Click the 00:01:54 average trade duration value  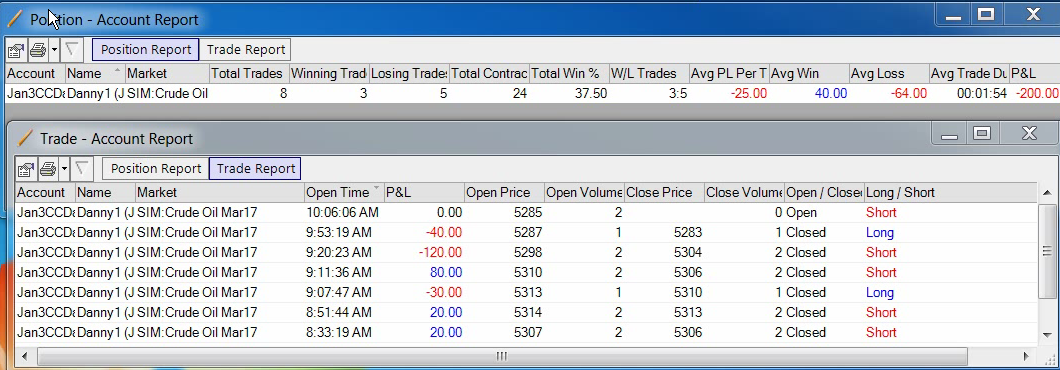pos(982,93)
